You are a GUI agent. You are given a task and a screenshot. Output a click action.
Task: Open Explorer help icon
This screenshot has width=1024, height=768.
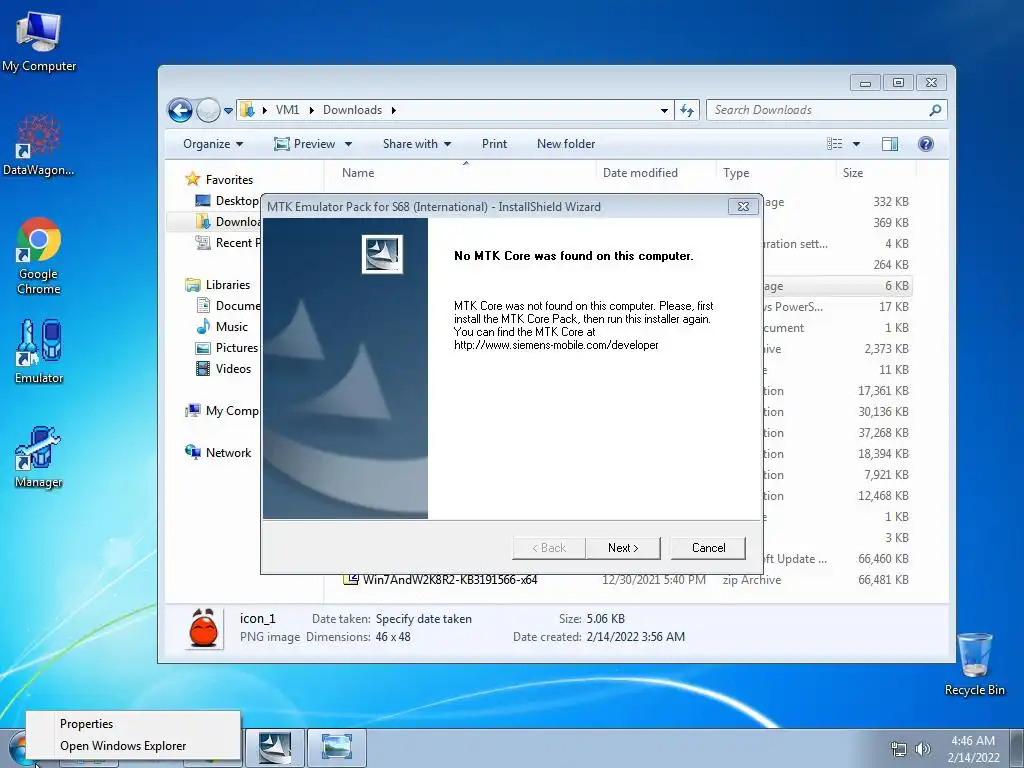coord(925,144)
